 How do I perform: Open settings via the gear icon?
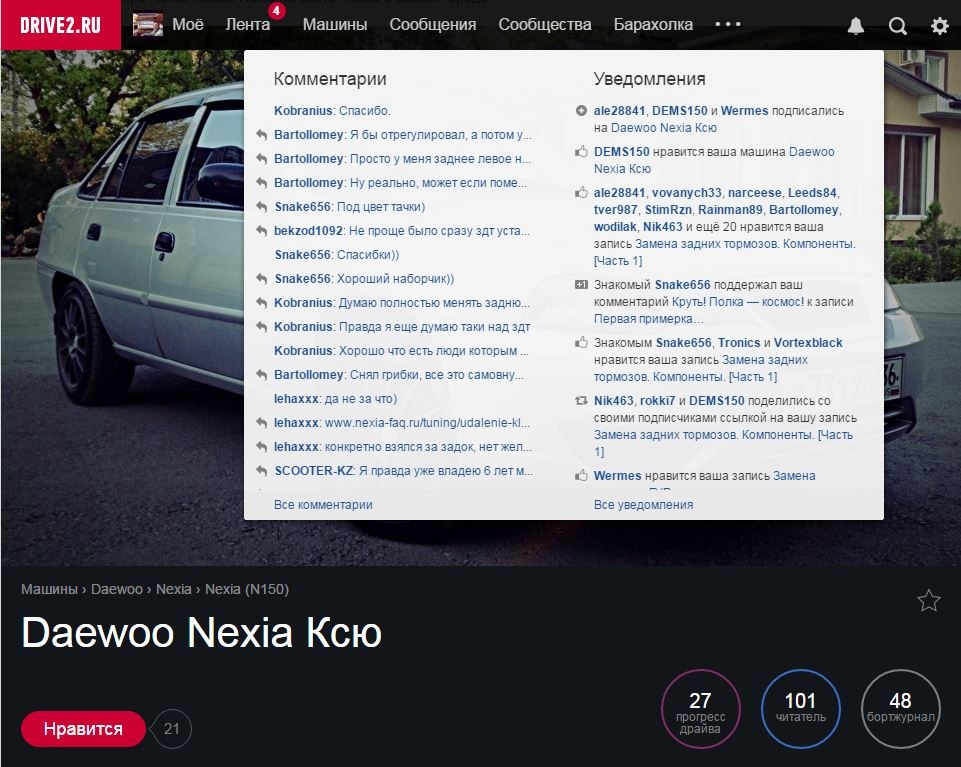pos(937,25)
